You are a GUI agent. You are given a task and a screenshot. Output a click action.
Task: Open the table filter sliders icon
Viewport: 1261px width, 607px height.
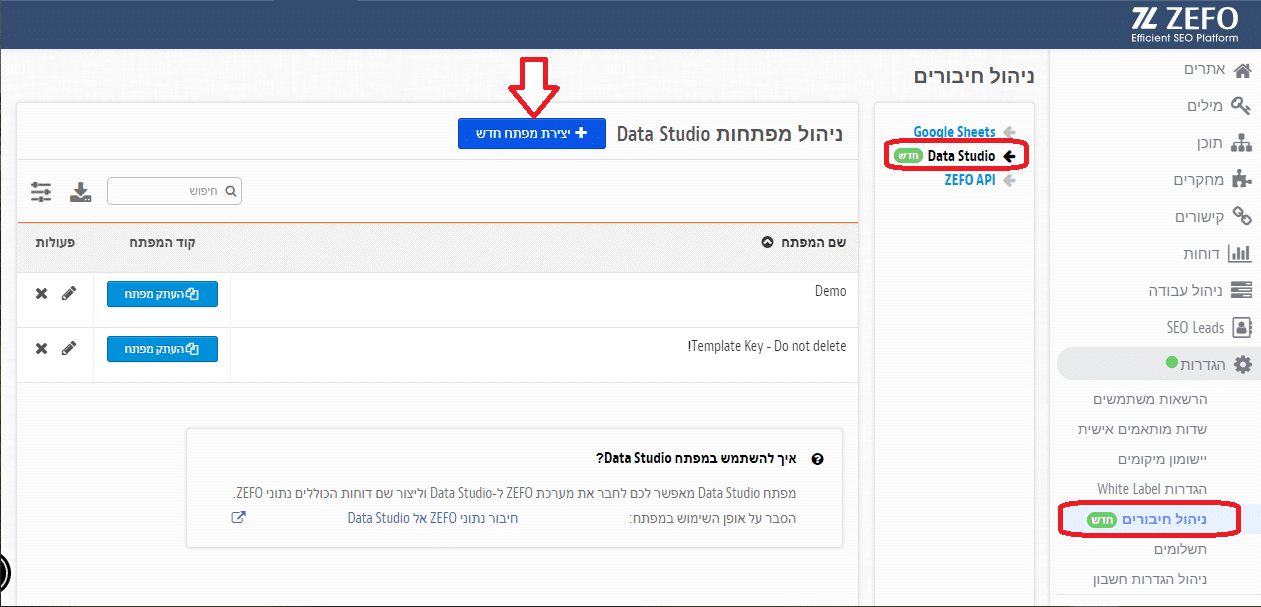(41, 192)
